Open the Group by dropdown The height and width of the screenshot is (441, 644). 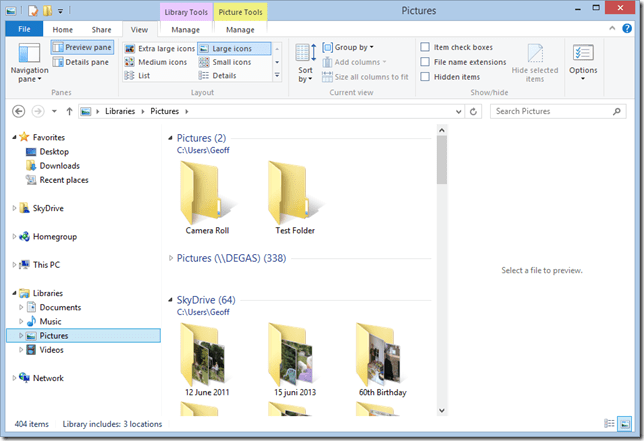[x=348, y=47]
